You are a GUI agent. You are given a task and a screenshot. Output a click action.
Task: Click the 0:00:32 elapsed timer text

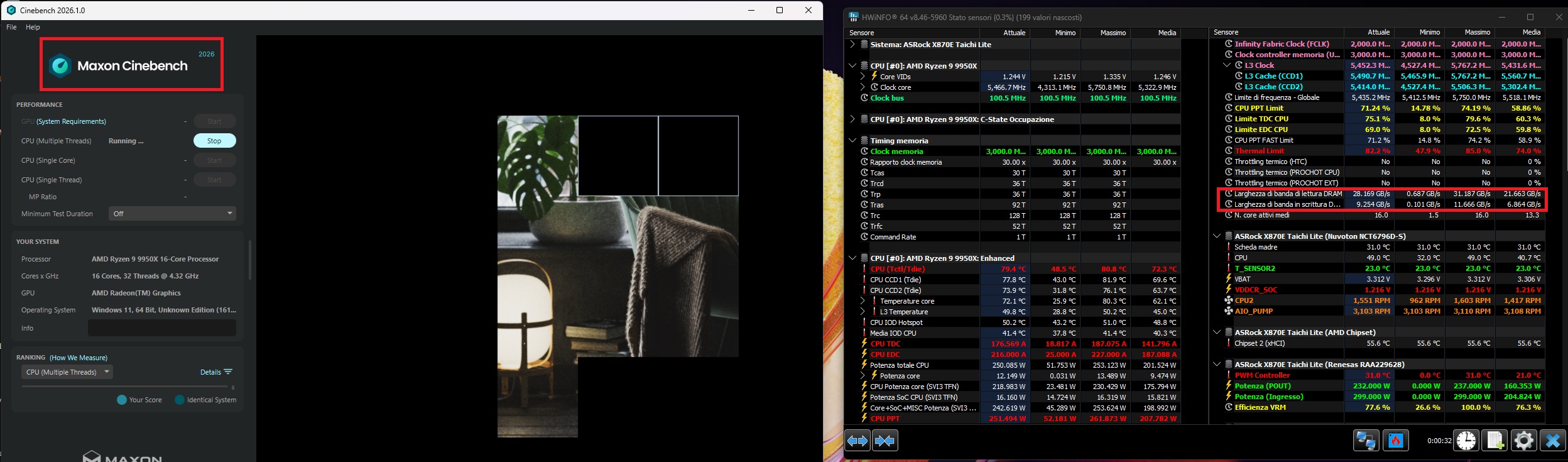point(1439,441)
